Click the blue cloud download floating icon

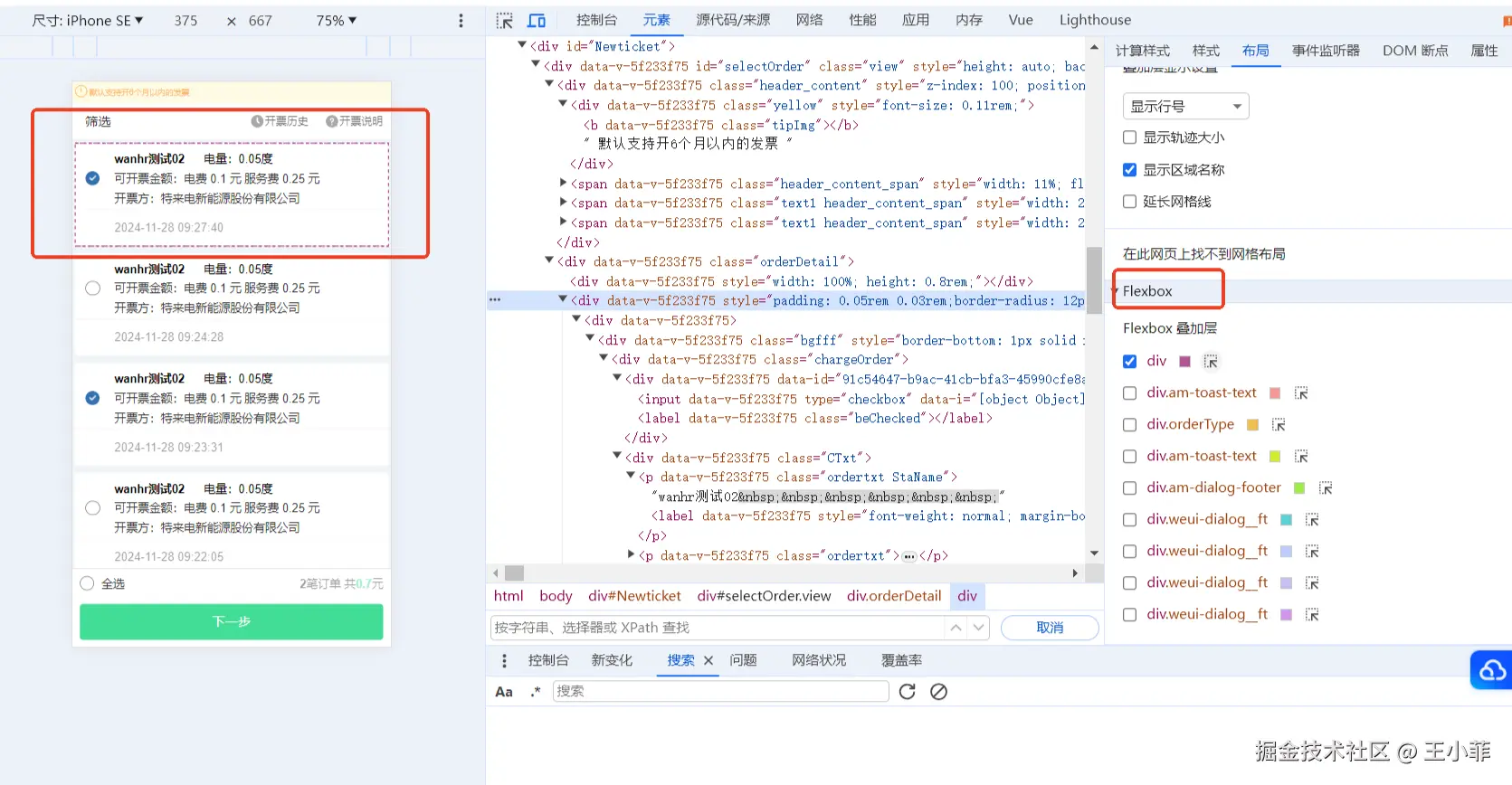pos(1492,670)
